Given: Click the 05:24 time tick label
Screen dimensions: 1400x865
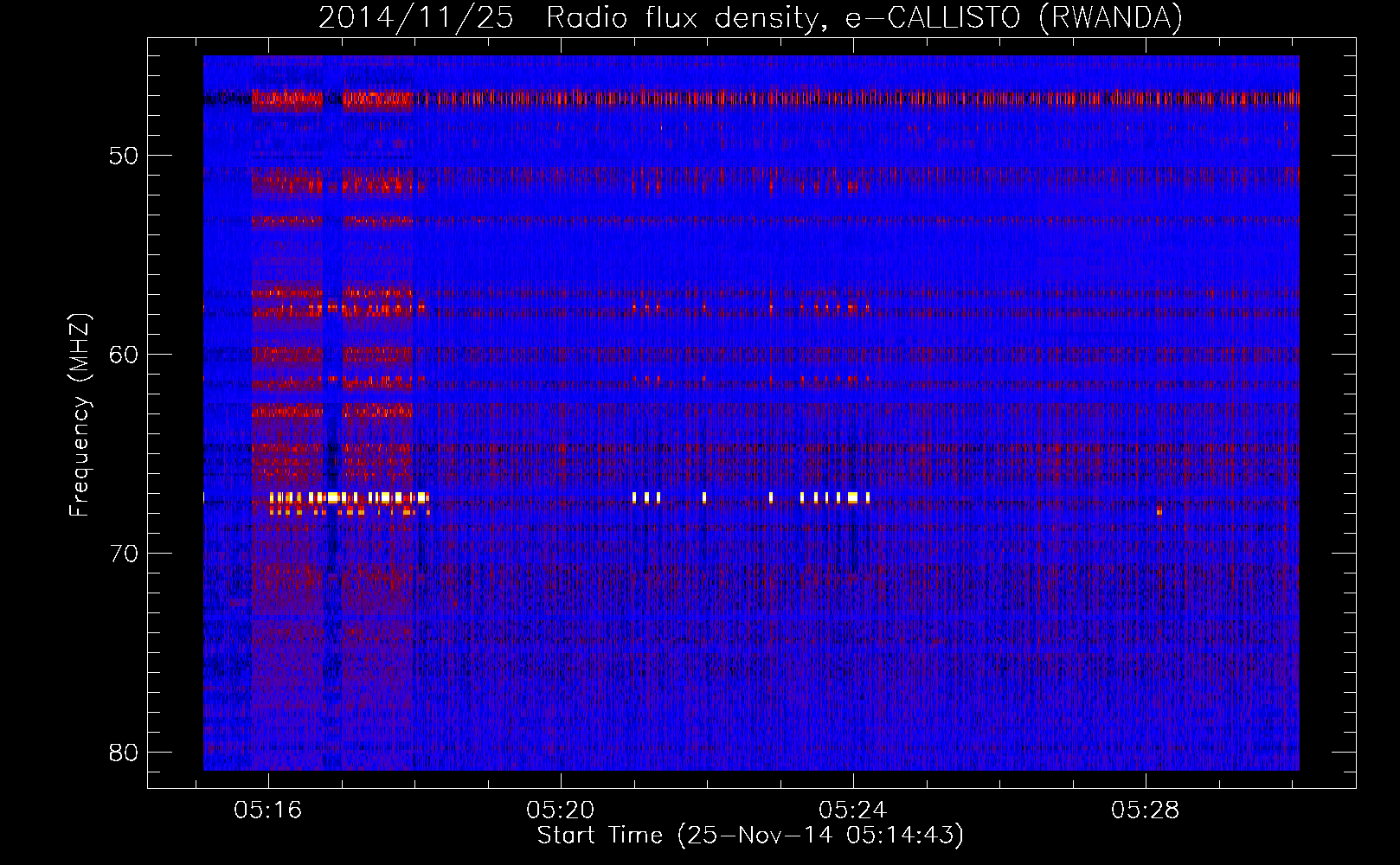Looking at the screenshot, I should (853, 811).
